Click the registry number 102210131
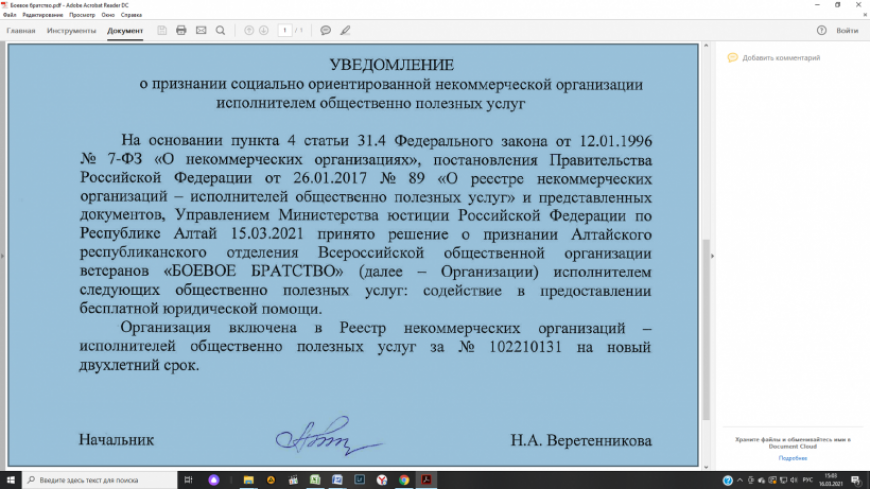Viewport: 870px width, 489px height. pos(525,347)
